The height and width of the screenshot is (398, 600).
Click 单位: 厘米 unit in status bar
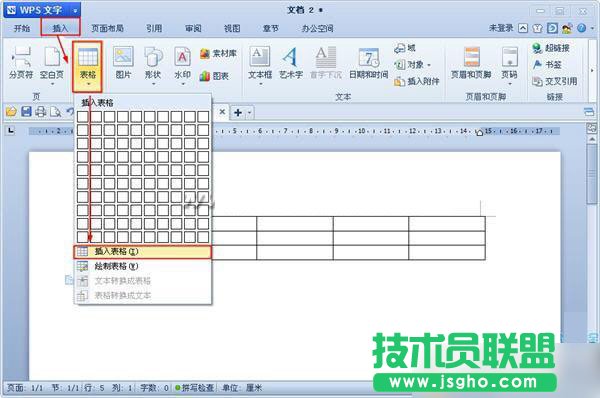[242, 388]
